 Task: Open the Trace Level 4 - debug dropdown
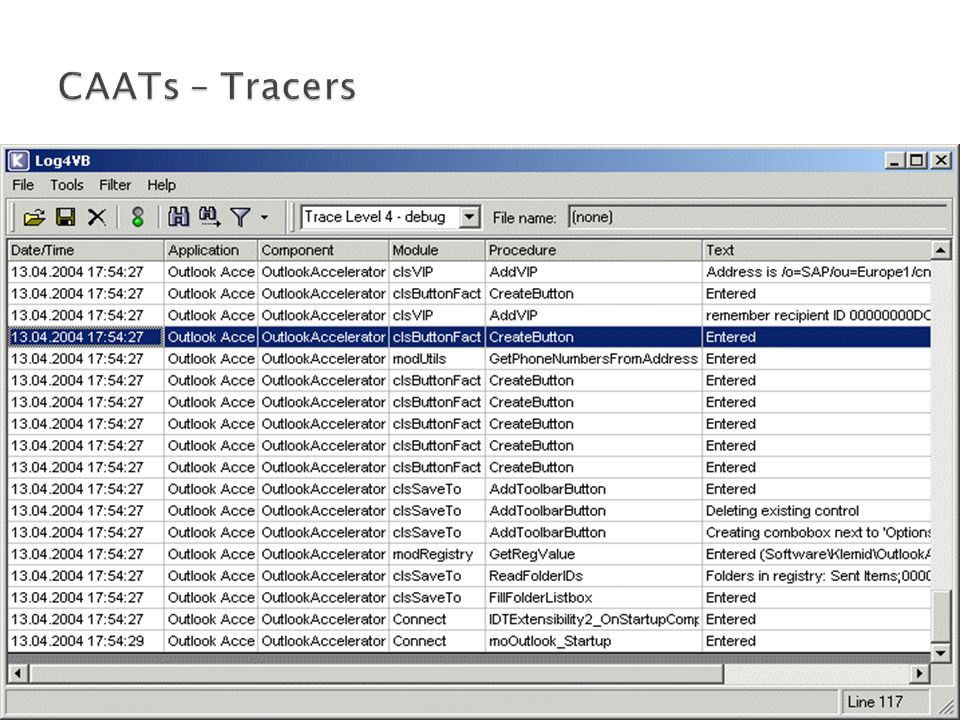pyautogui.click(x=469, y=217)
